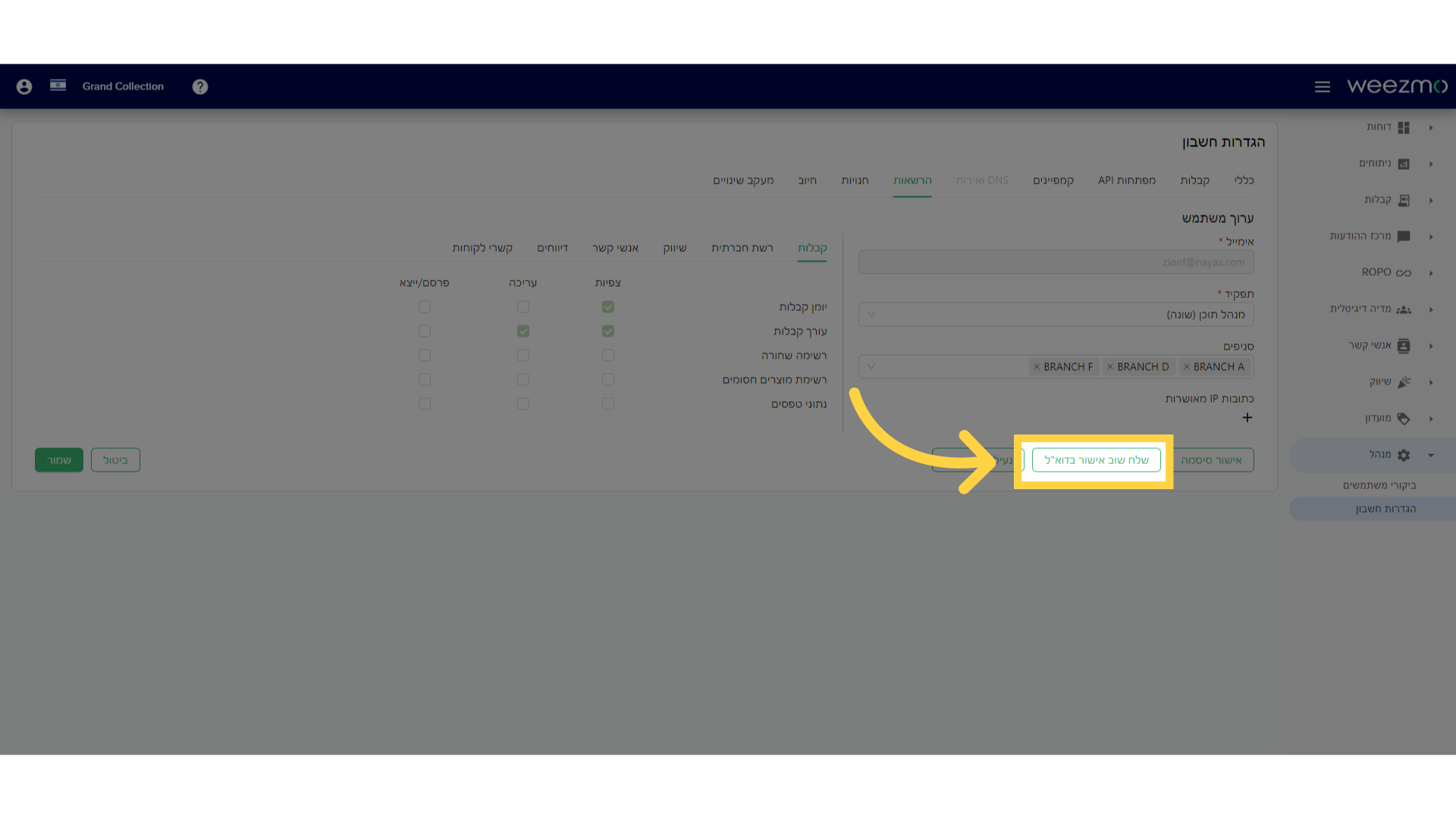The image size is (1456, 819).
Task: Open the תפקיד role dropdown
Action: click(x=1056, y=315)
